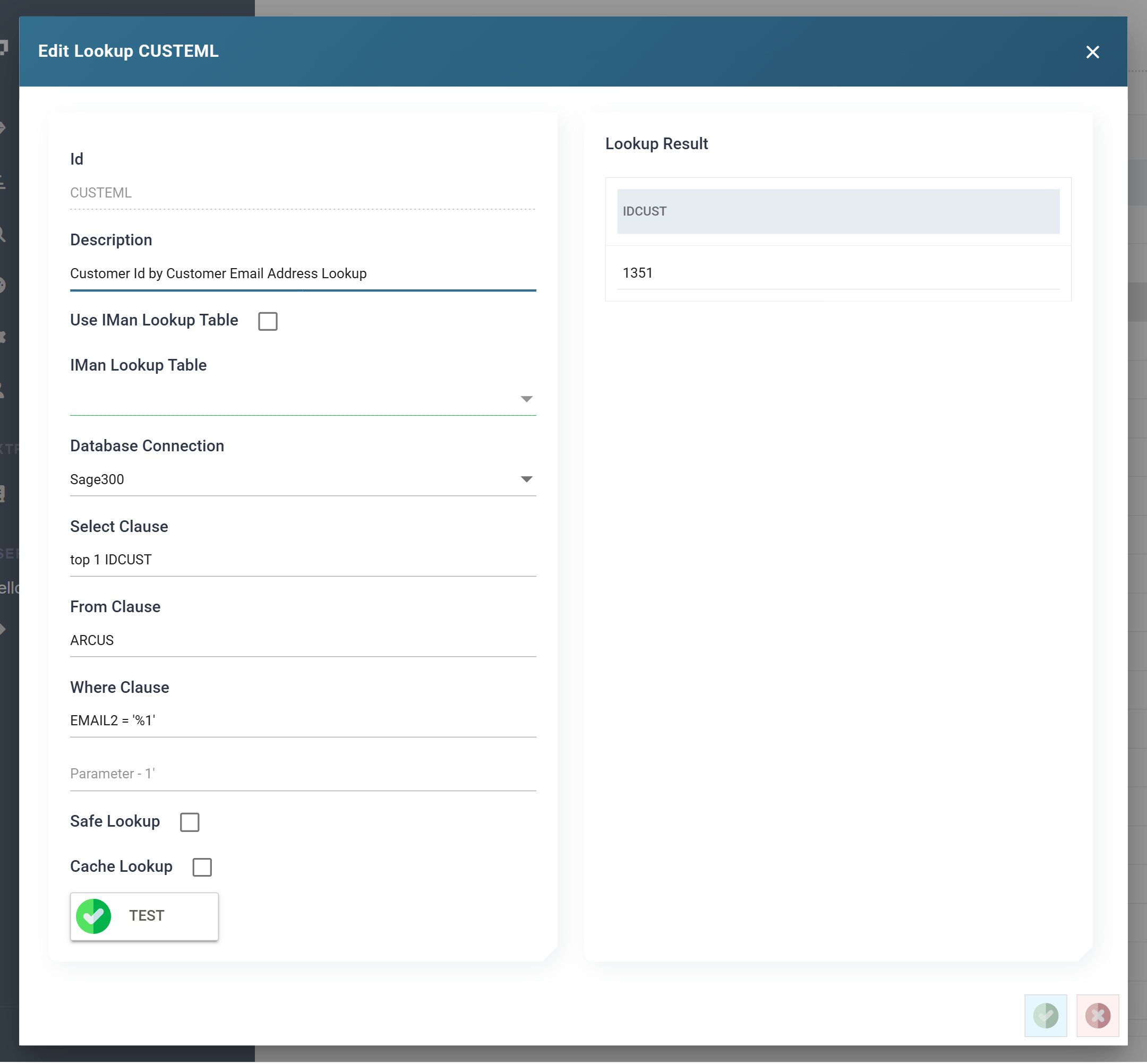Click the green save checkmark icon
The image size is (1147, 1064).
(1046, 1016)
